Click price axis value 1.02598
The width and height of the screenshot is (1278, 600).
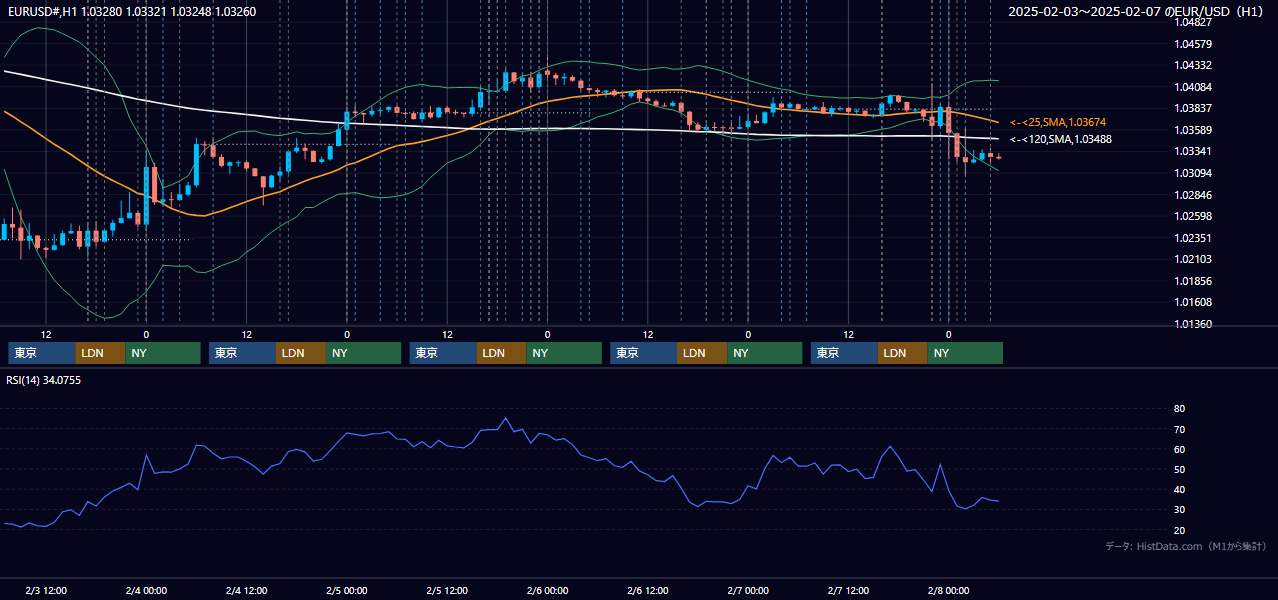[1193, 216]
